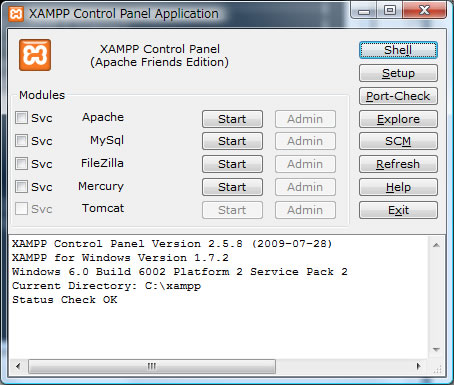
Task: Click the horizontal scroll right arrow
Action: coord(419,366)
